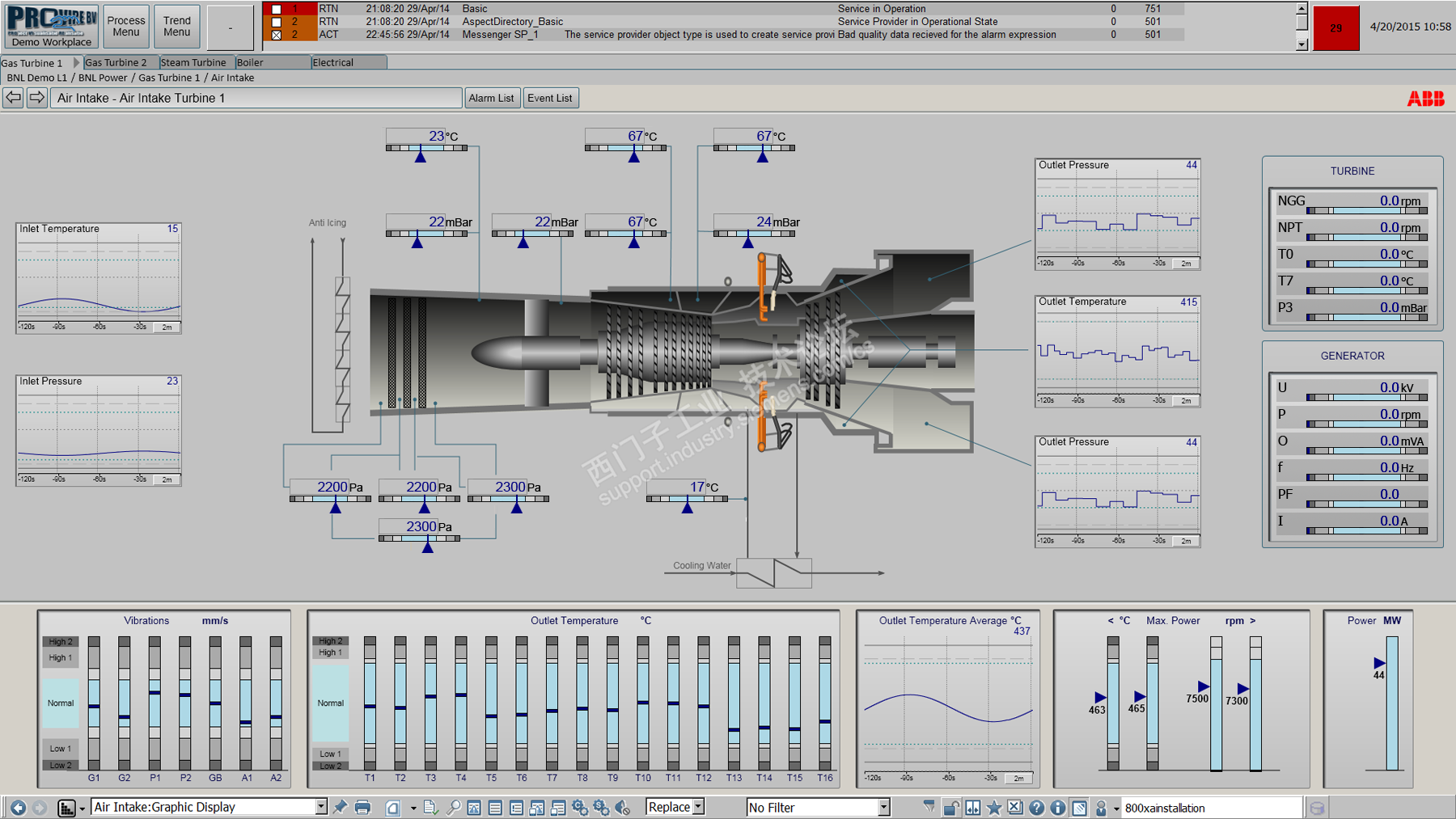Click the printer icon in the bottom toolbar
1456x819 pixels.
[362, 807]
